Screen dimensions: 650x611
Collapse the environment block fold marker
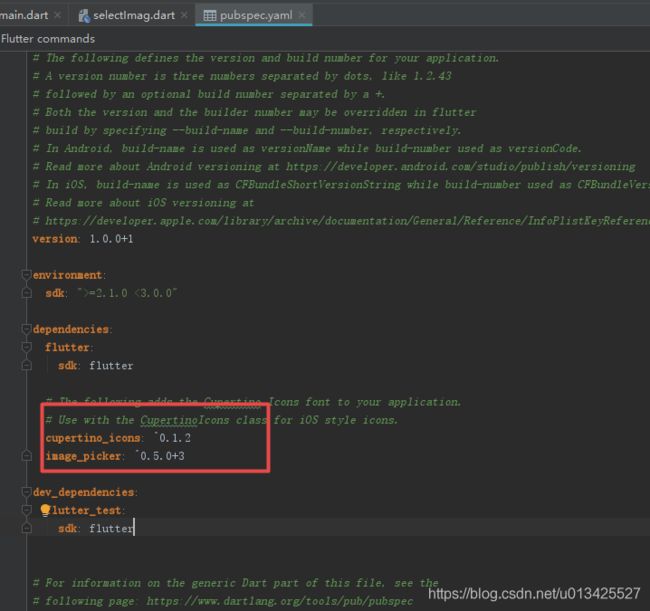[26, 275]
